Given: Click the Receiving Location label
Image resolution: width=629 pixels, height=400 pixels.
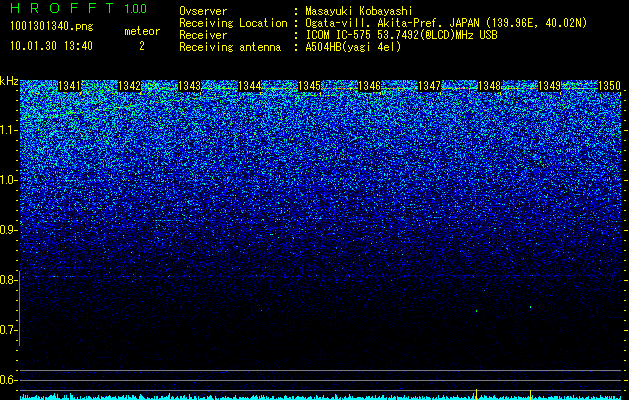Looking at the screenshot, I should click(x=233, y=23).
